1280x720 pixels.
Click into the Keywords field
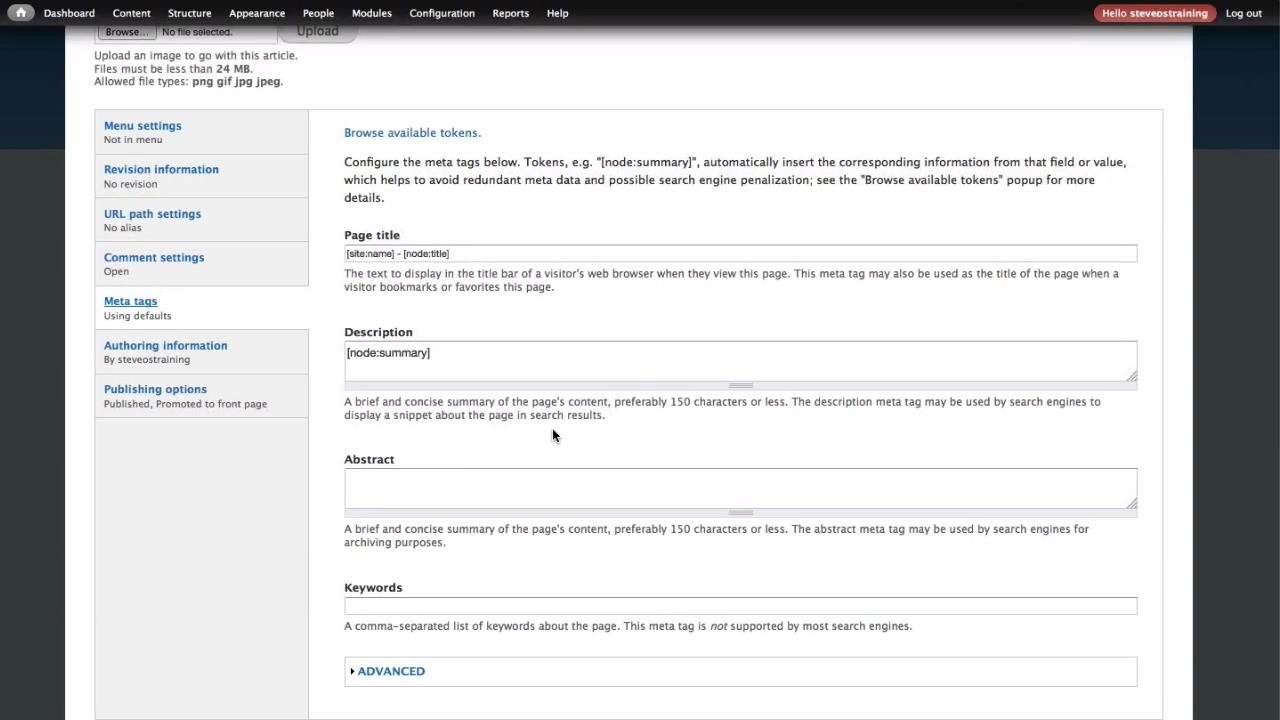tap(740, 606)
